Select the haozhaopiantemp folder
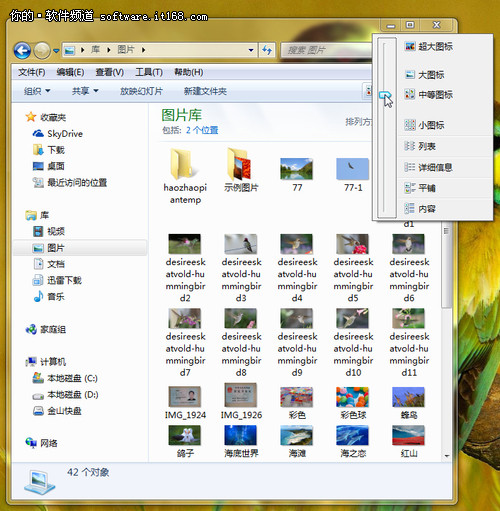This screenshot has height=511, width=500. coord(185,176)
